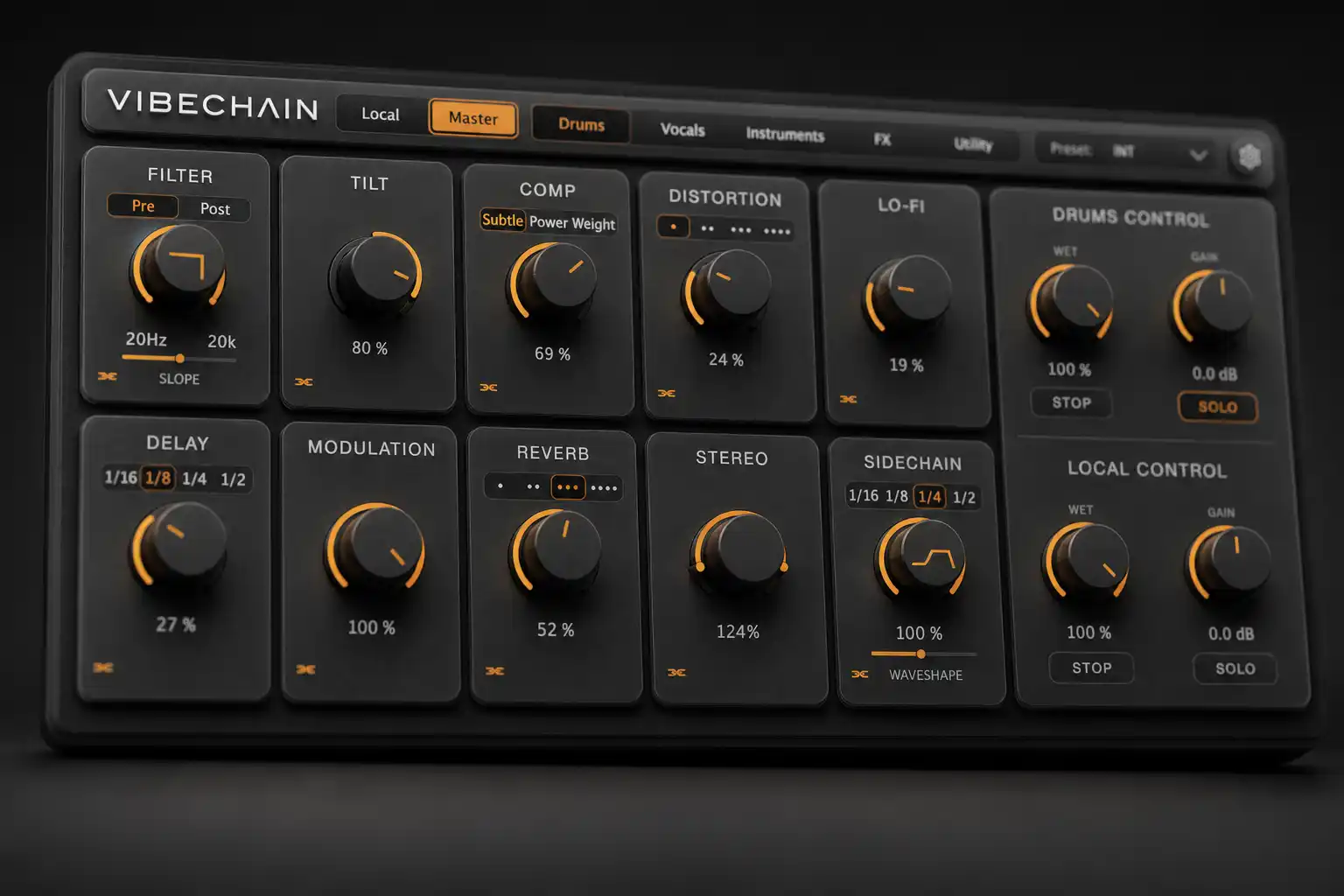This screenshot has height=896, width=1344.
Task: Choose Weight compressor mode
Action: [x=593, y=224]
